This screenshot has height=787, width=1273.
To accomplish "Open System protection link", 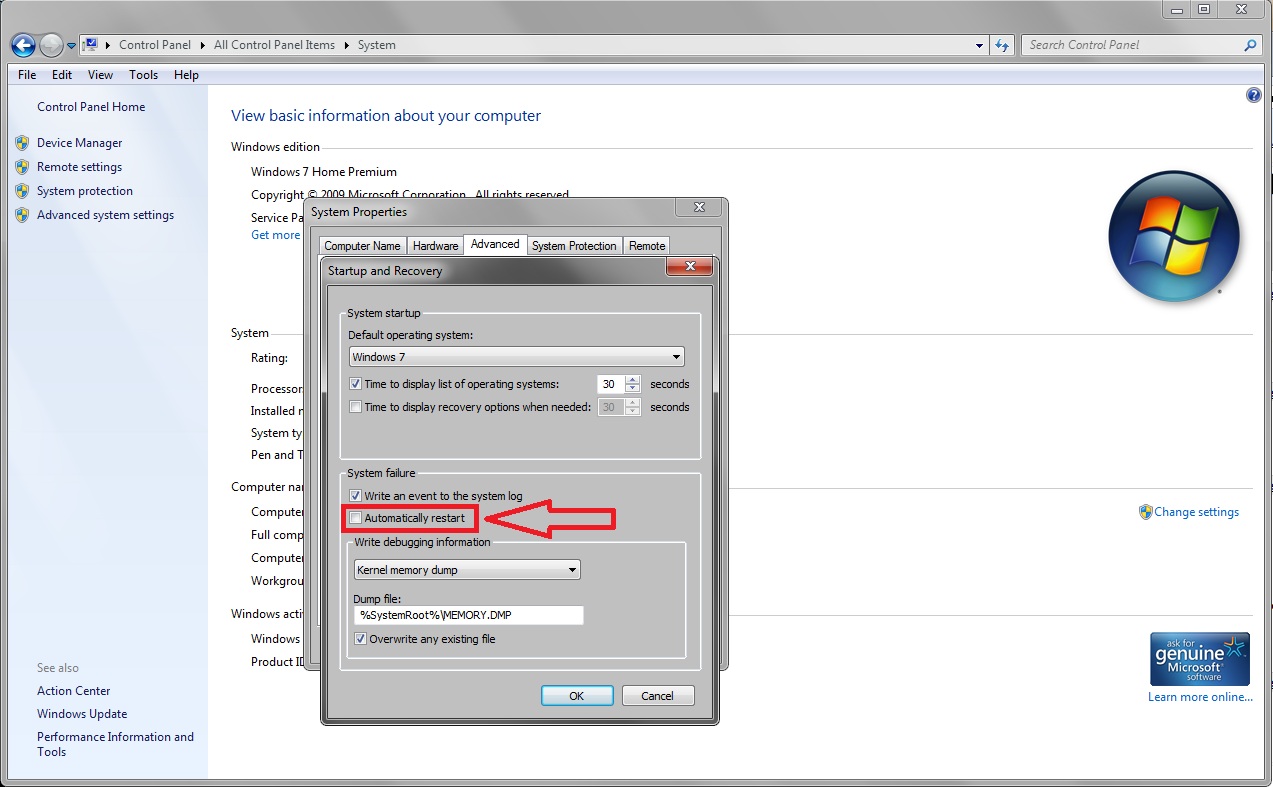I will [x=85, y=191].
